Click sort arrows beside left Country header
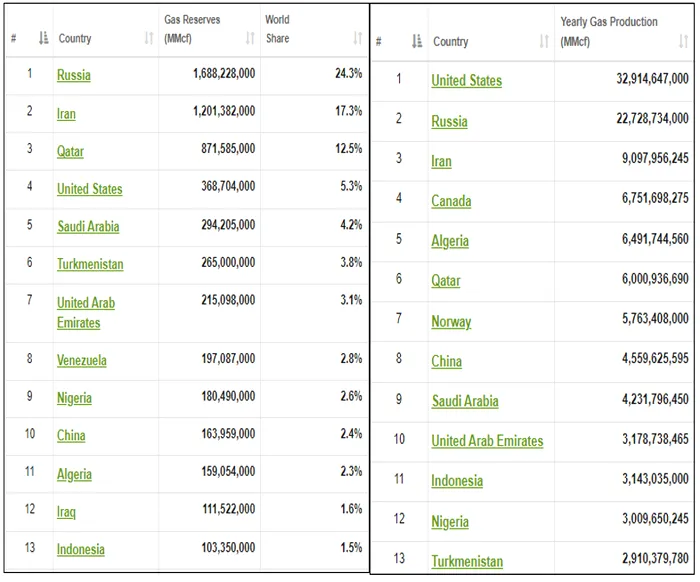Image resolution: width=700 pixels, height=582 pixels. (149, 39)
